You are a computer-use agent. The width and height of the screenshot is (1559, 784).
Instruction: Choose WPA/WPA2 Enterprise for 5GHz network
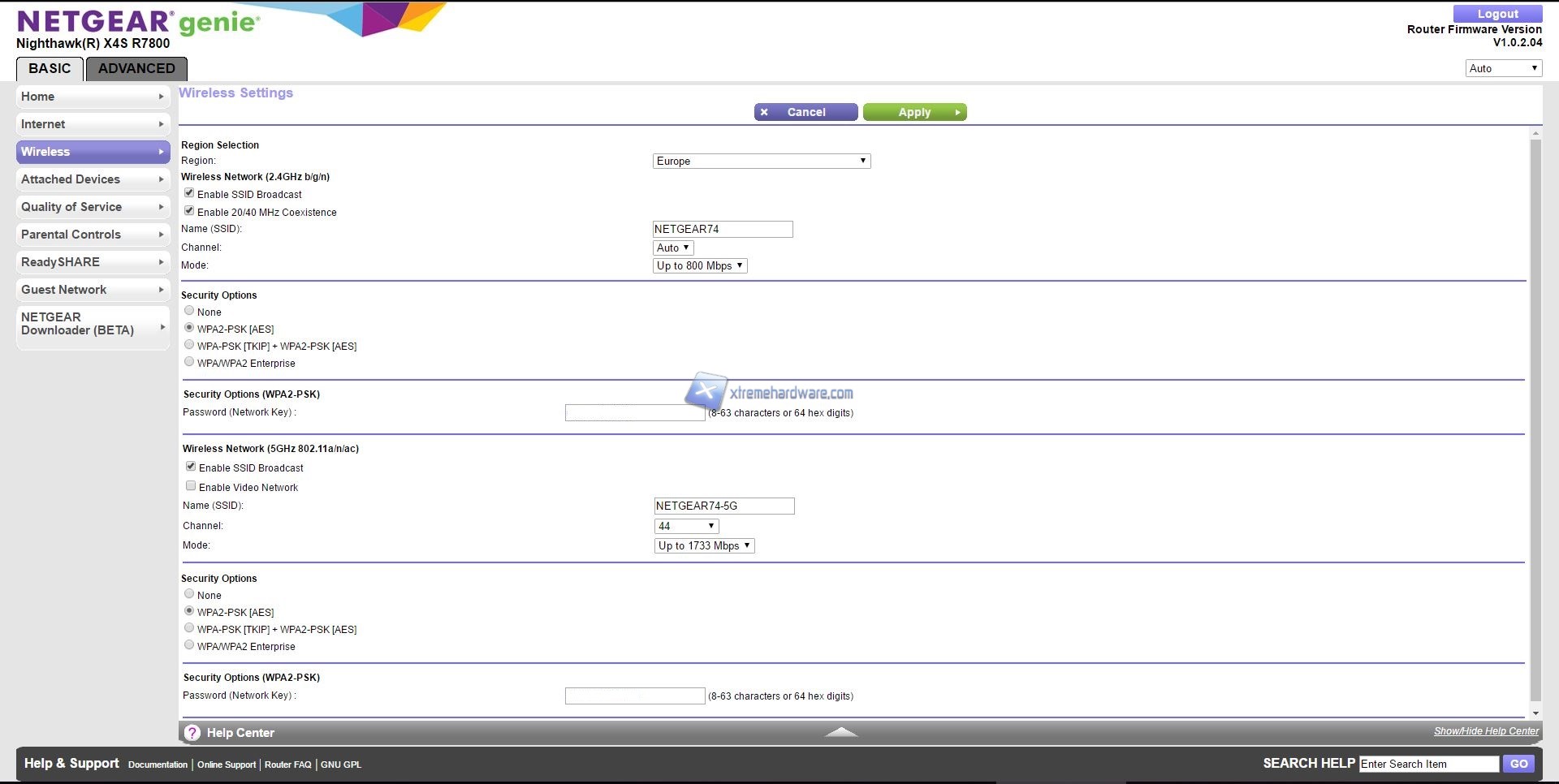click(x=189, y=645)
